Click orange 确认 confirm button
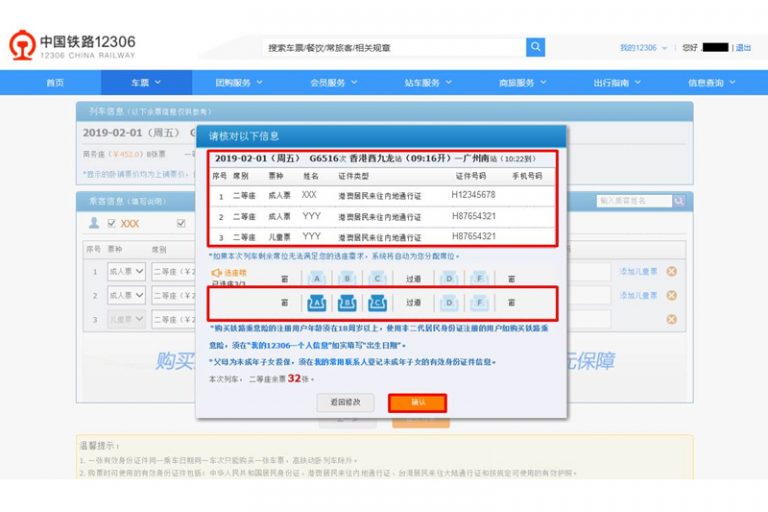 [417, 402]
